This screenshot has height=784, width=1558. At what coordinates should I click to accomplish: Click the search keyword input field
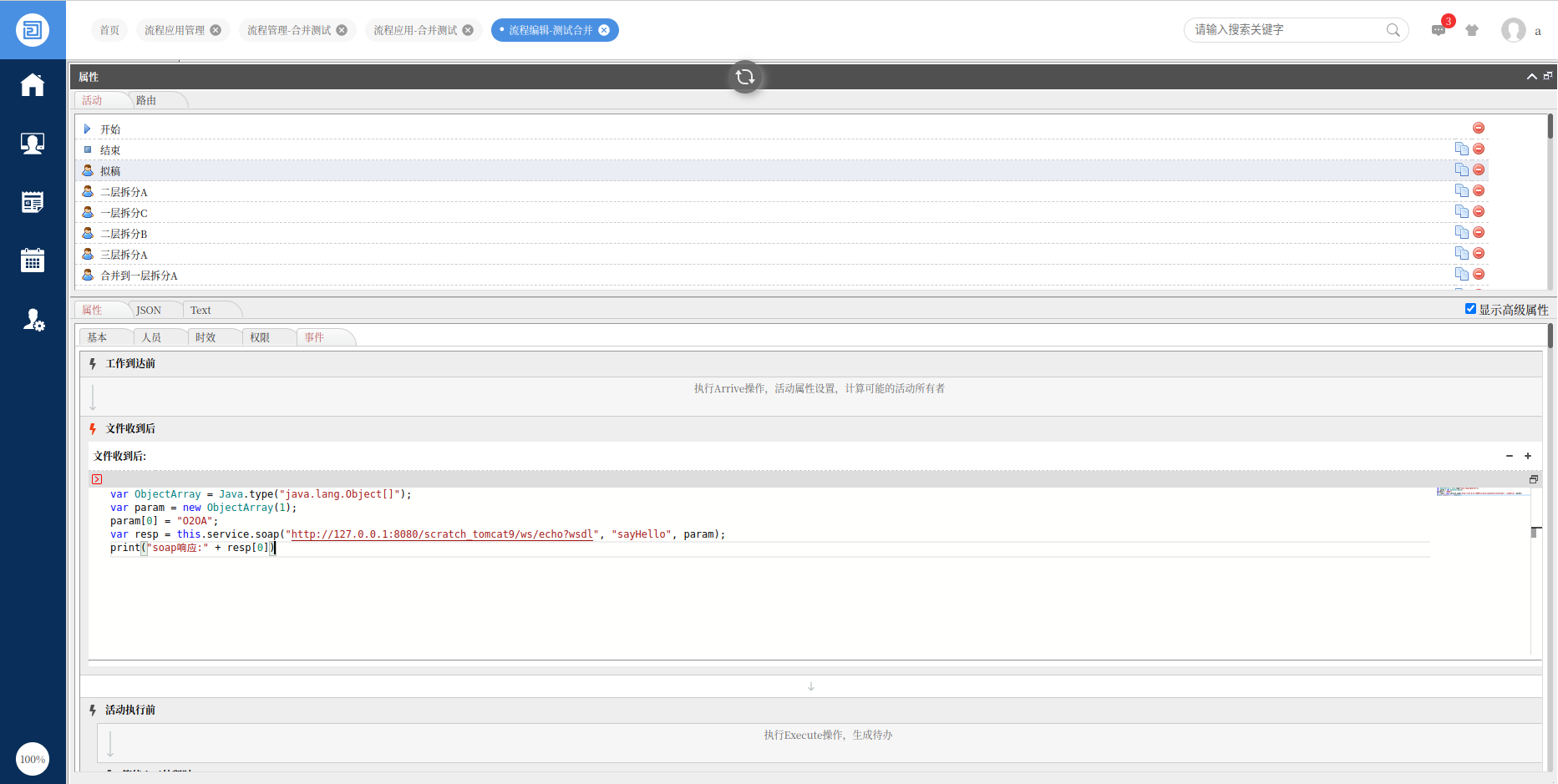[x=1286, y=30]
